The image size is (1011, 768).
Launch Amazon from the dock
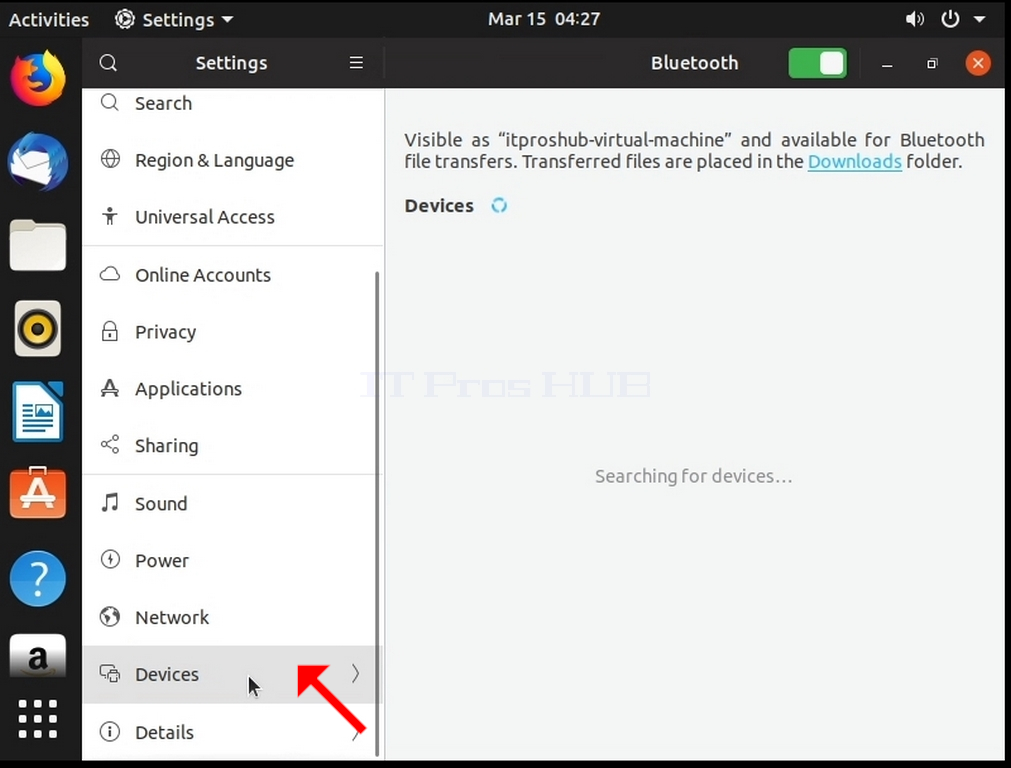[x=37, y=656]
